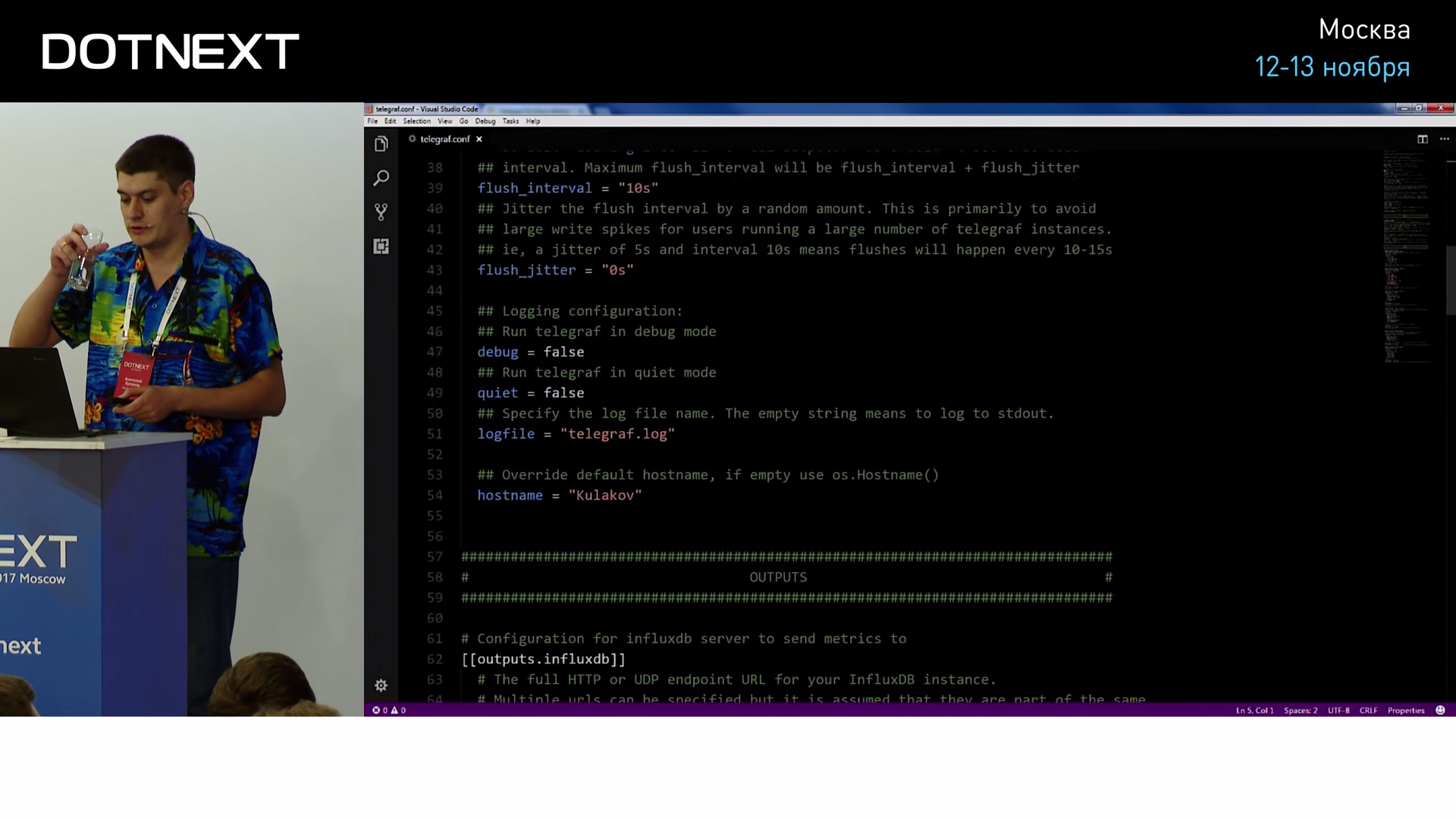The height and width of the screenshot is (819, 1456).
Task: Click Ln 5, Col 1 go-to-line indicator
Action: [x=1255, y=711]
